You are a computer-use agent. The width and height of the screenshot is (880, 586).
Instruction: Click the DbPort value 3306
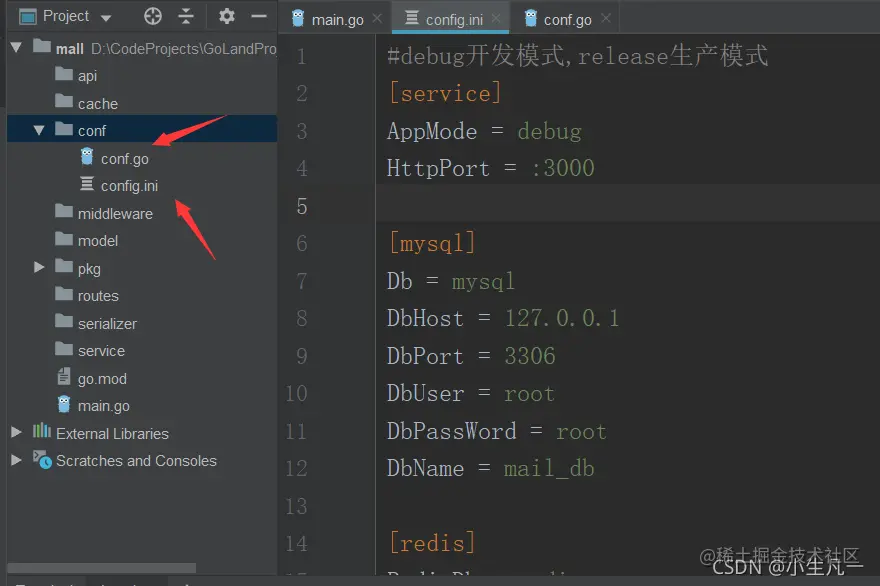[x=530, y=356]
